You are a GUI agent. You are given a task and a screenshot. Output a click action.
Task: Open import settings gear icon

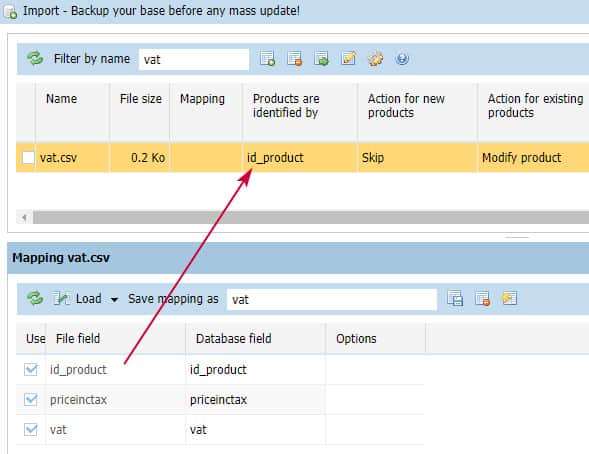[x=375, y=59]
